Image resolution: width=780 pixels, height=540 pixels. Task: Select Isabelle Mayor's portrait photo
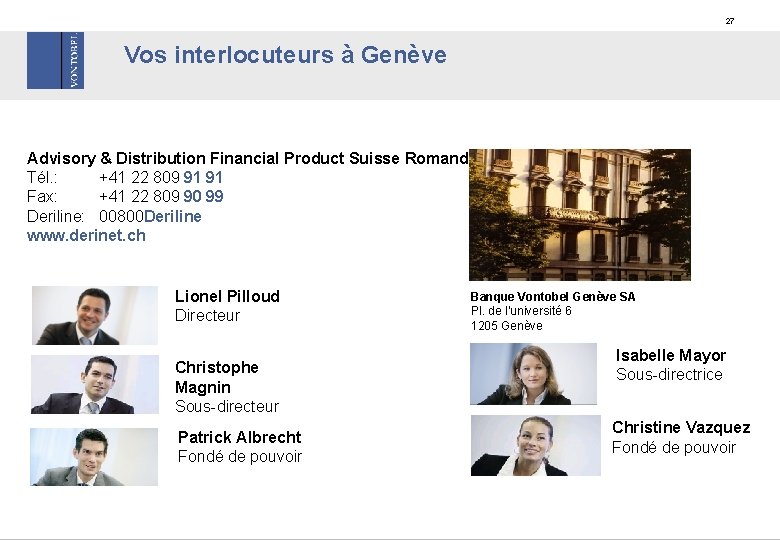533,373
